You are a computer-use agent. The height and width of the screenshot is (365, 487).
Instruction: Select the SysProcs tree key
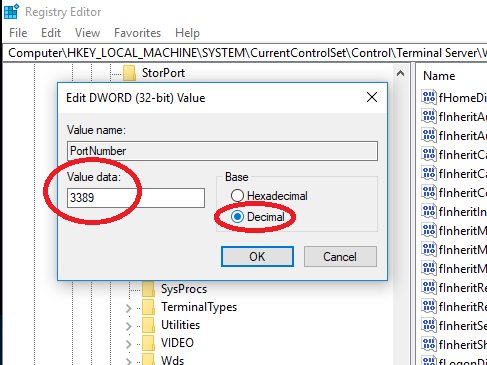click(184, 289)
